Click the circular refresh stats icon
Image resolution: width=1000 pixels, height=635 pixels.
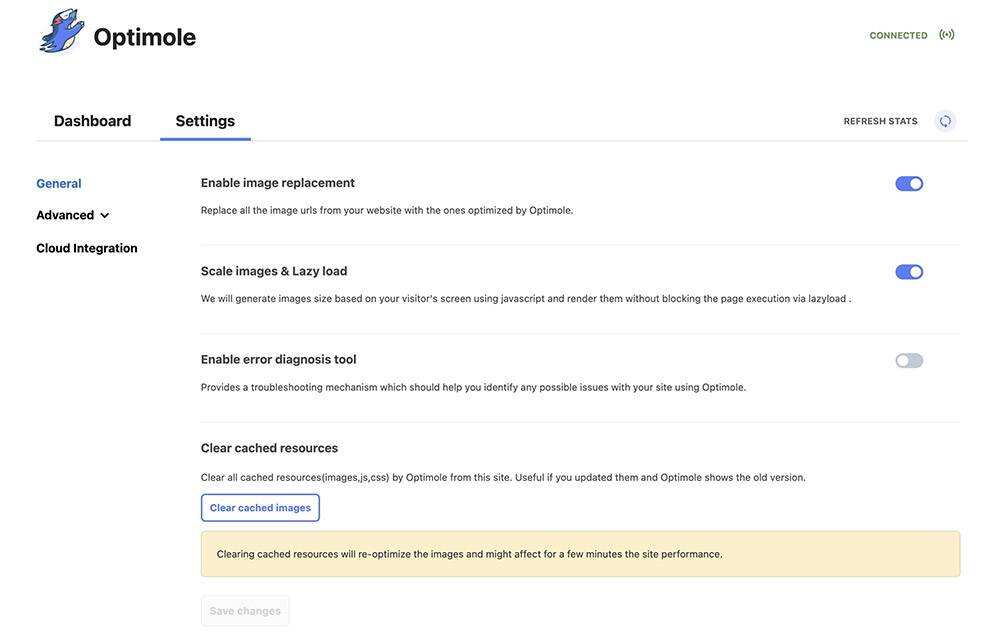coord(945,121)
